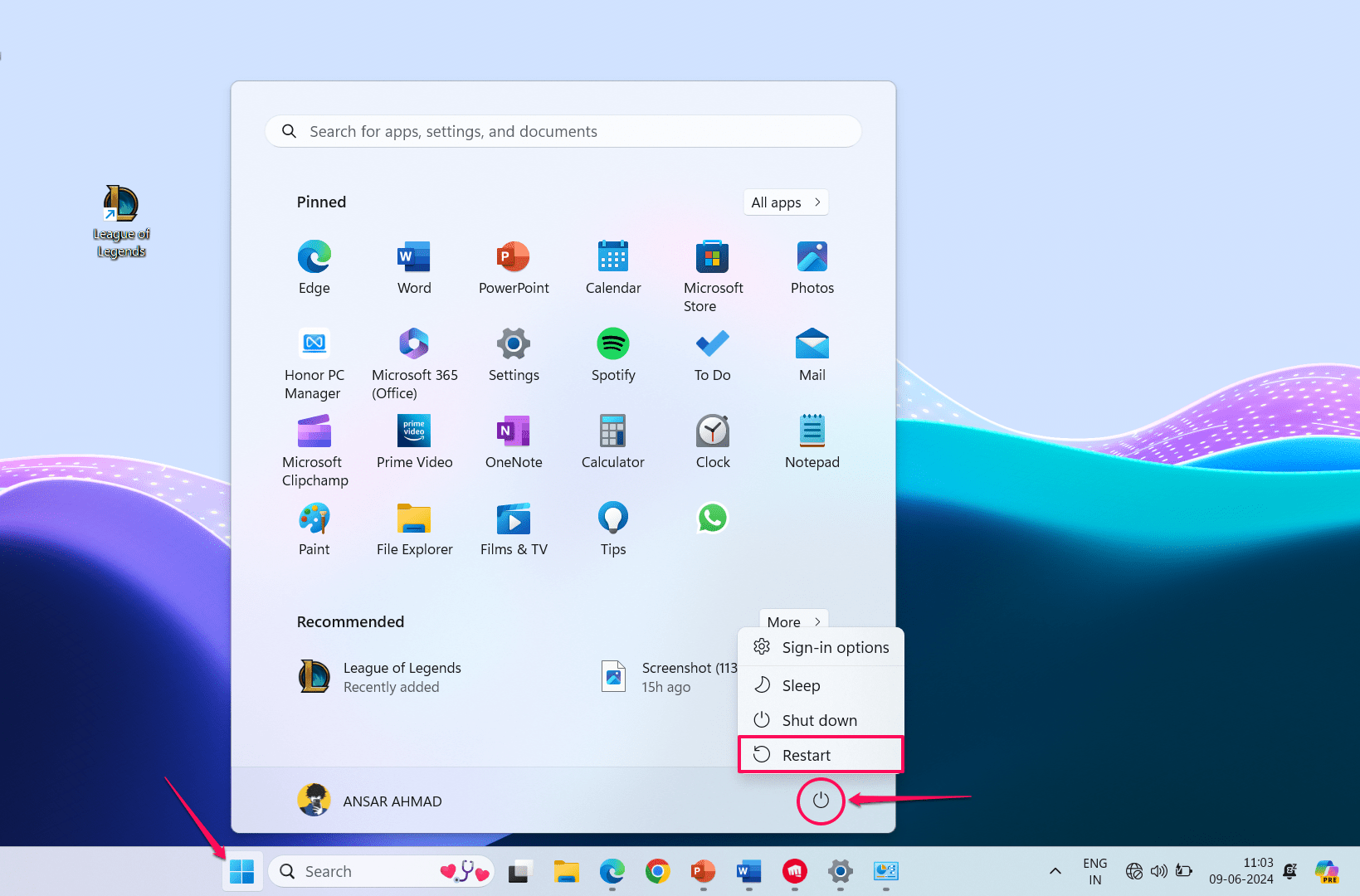The width and height of the screenshot is (1360, 896).
Task: Open Copilot preview icon on taskbar
Action: pyautogui.click(x=1327, y=871)
